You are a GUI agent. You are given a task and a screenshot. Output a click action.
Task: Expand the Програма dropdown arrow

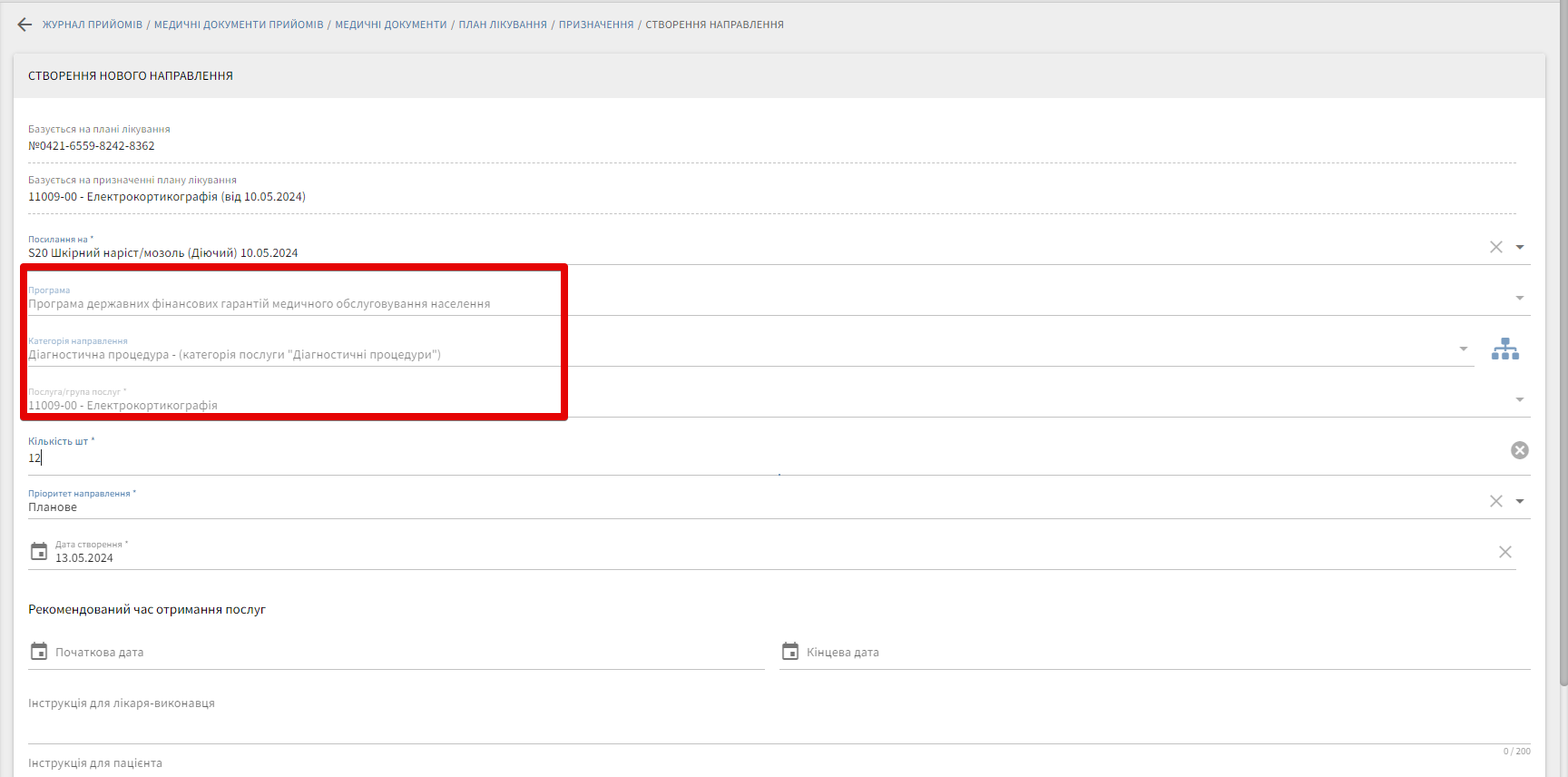click(1520, 298)
